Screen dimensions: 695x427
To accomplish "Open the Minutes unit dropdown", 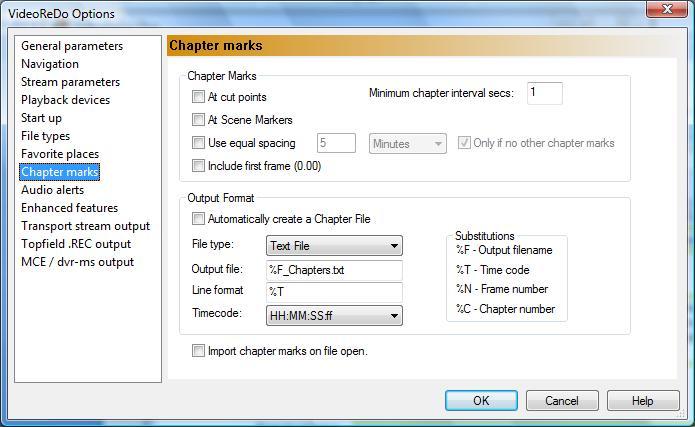I will [407, 144].
